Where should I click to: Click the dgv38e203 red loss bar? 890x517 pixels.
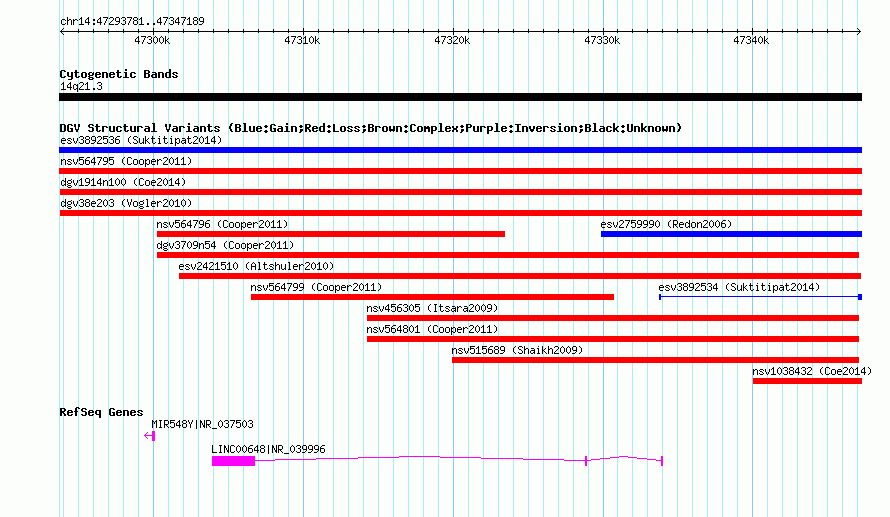pyautogui.click(x=460, y=213)
